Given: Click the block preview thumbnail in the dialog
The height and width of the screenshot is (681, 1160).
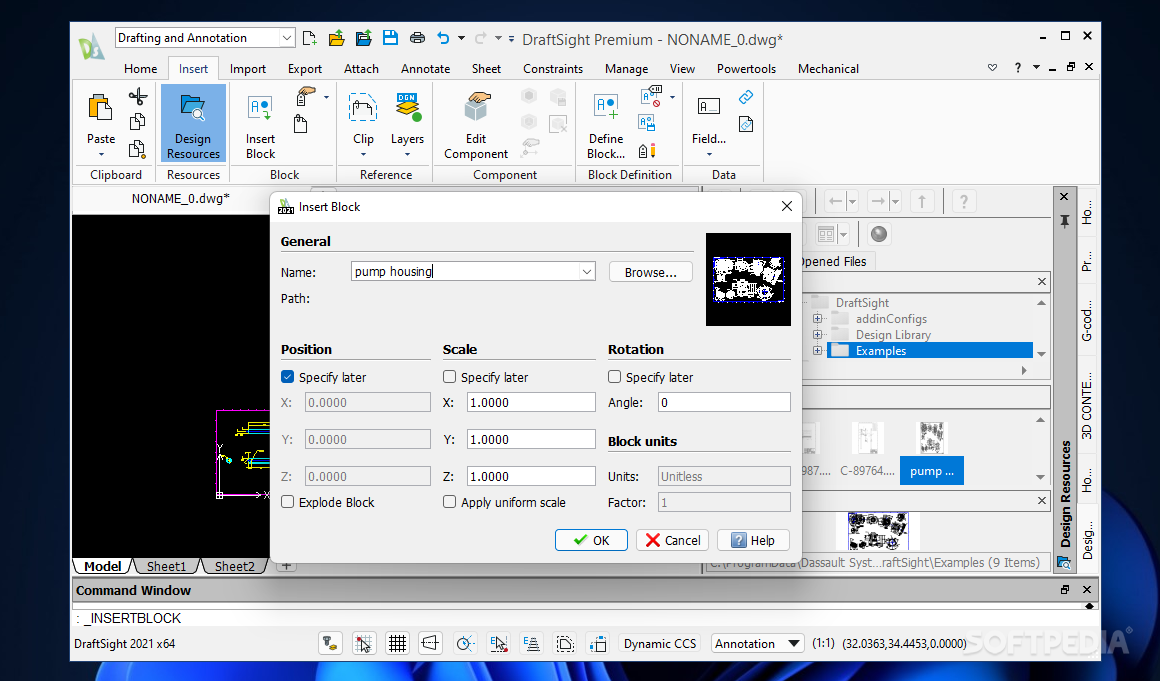Looking at the screenshot, I should (748, 279).
